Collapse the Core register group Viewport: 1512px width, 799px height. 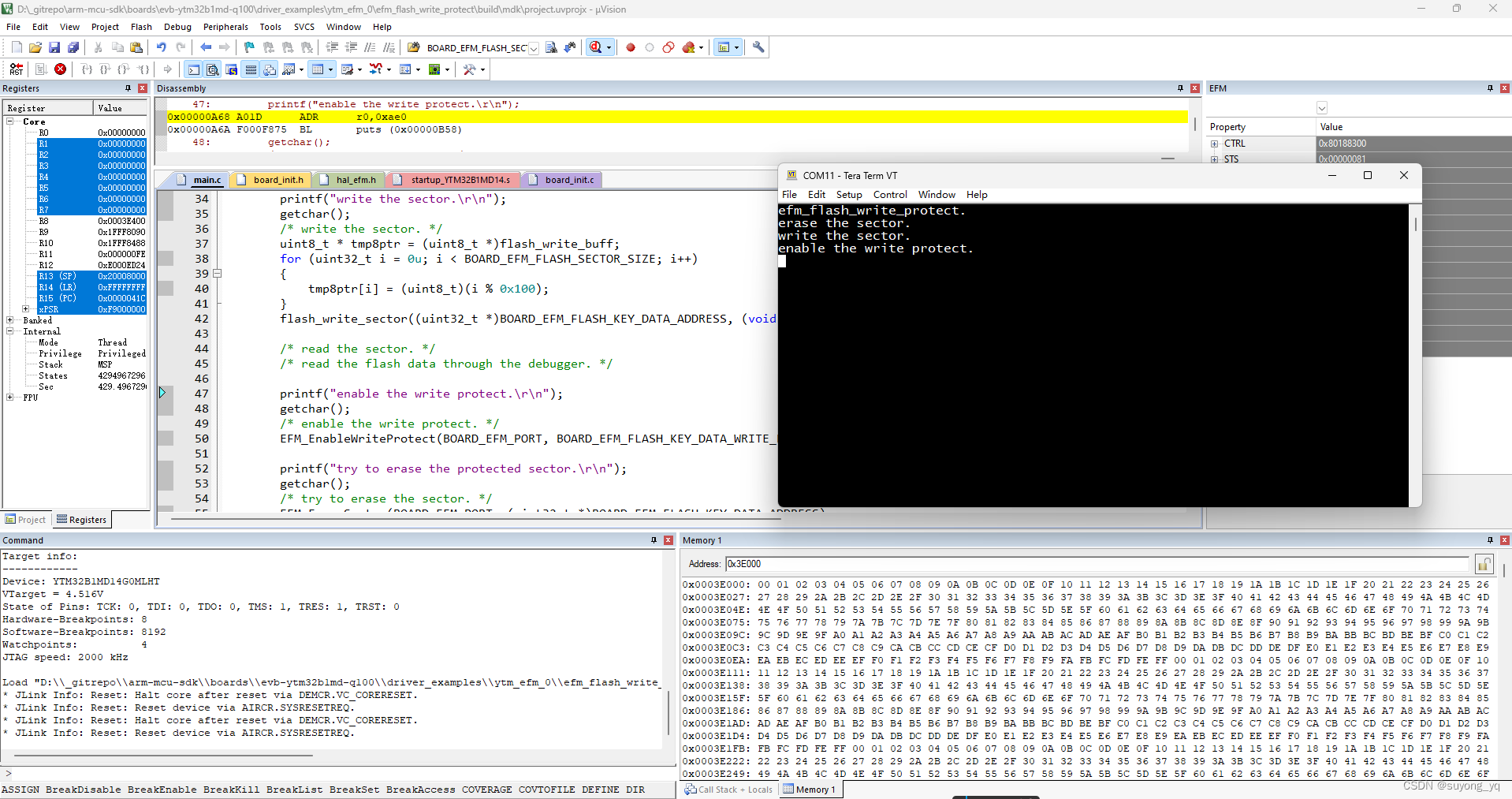tap(10, 121)
